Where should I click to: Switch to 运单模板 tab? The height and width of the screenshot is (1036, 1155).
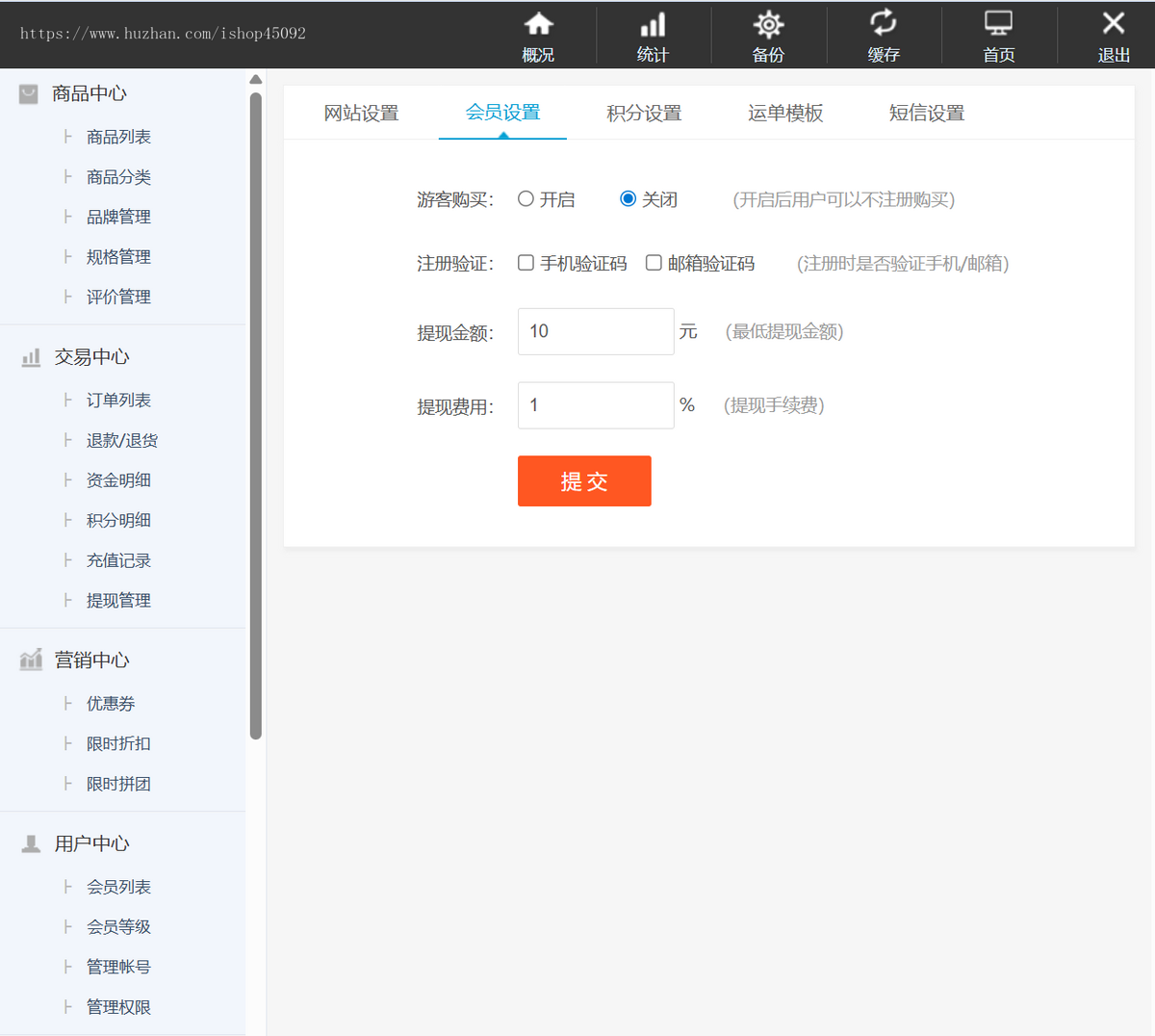point(785,114)
